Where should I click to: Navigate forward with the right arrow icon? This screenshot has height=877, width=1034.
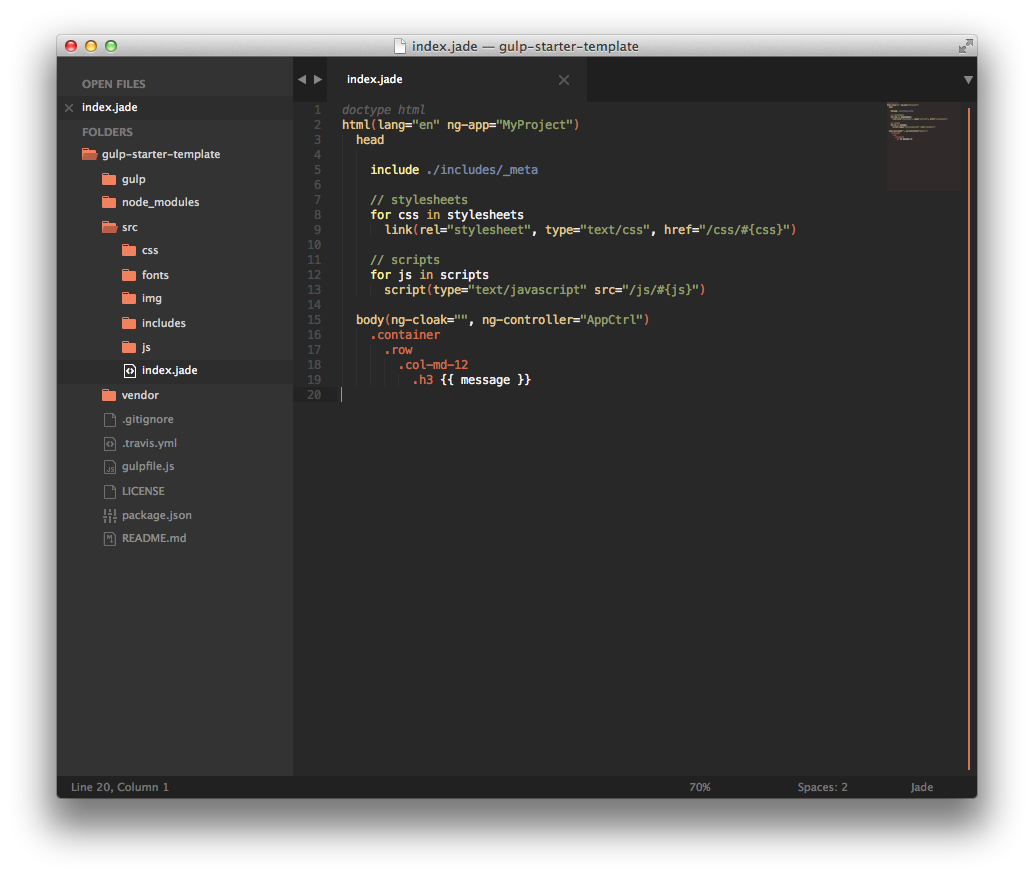[x=318, y=79]
